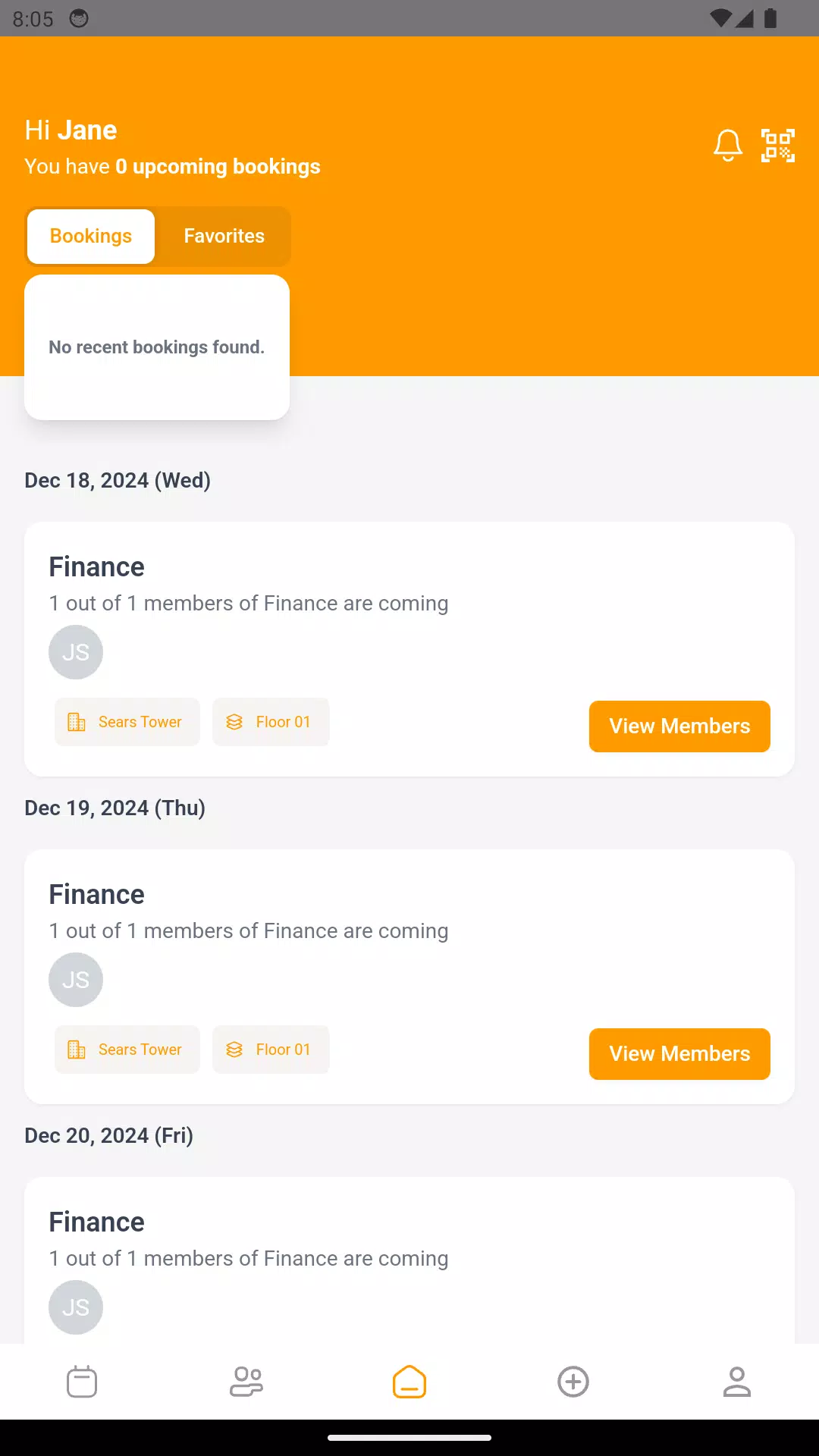View Members for Dec 19 Finance

pos(679,1054)
